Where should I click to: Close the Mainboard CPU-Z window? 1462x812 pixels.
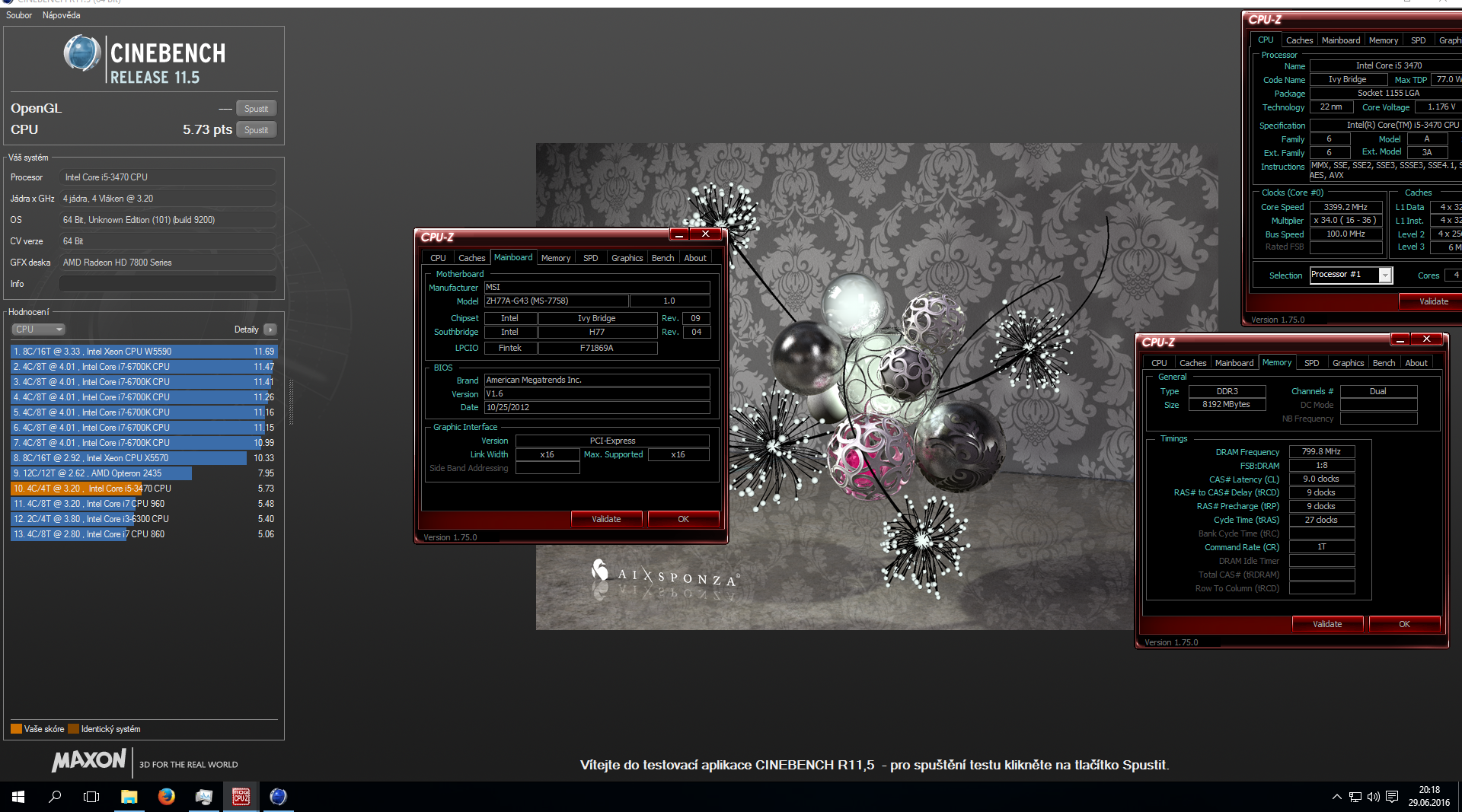(x=705, y=234)
